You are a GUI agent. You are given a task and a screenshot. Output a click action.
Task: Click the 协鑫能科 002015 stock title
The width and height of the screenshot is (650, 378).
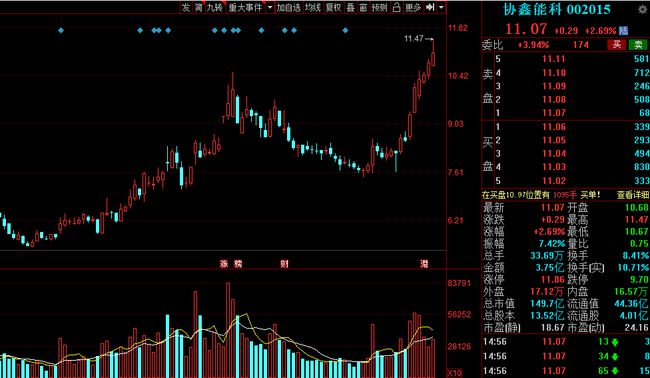(x=557, y=9)
